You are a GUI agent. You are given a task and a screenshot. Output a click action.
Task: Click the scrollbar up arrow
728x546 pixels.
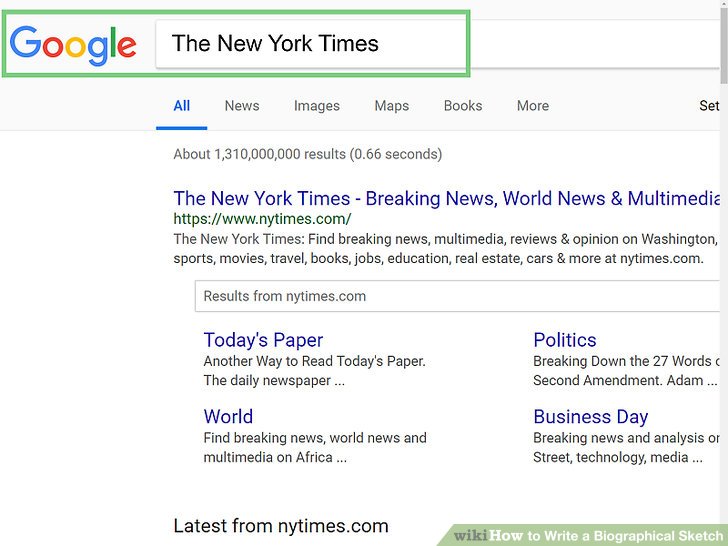click(x=723, y=5)
